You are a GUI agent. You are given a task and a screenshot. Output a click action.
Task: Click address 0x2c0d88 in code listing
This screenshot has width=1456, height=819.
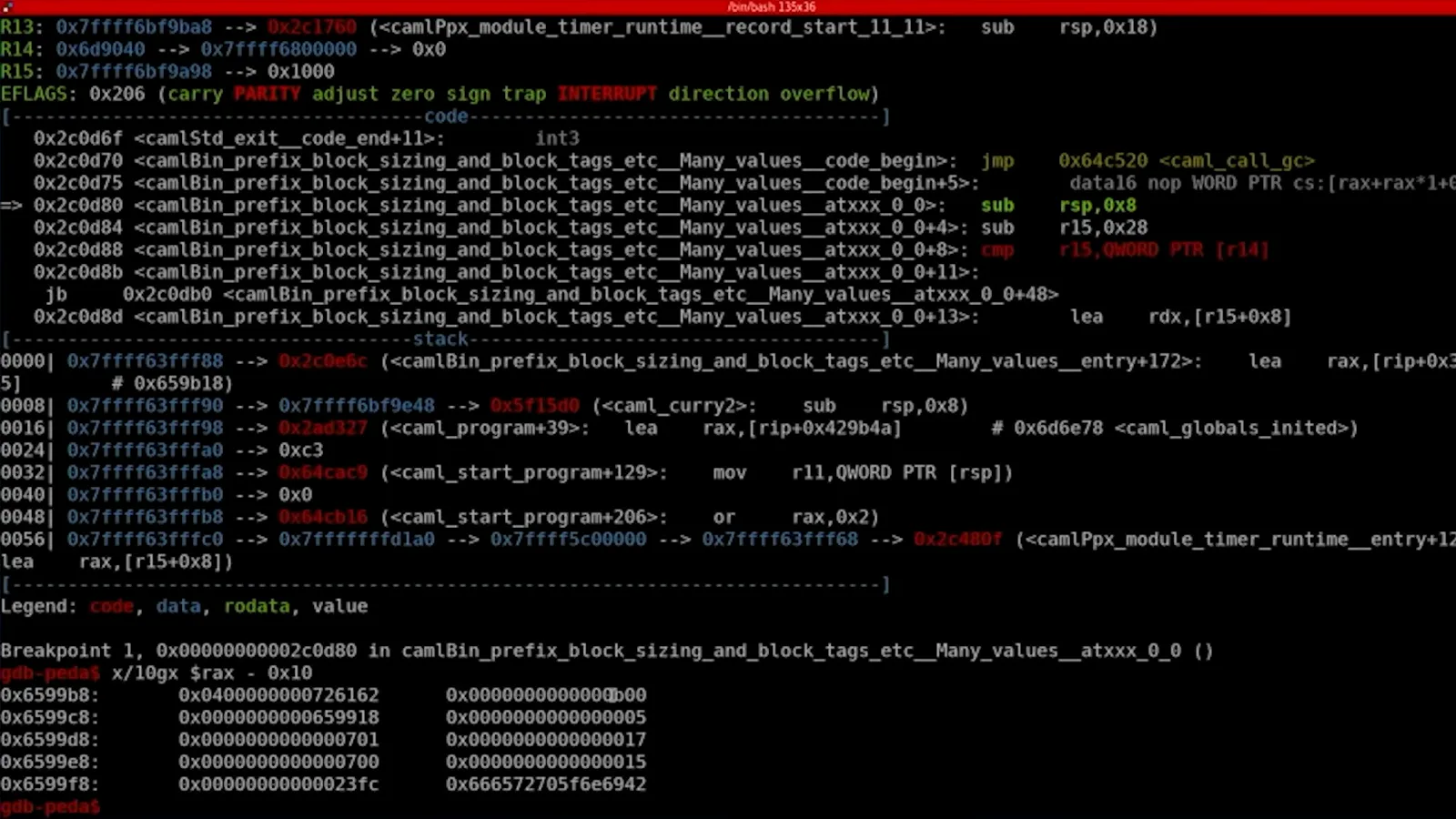tap(78, 250)
